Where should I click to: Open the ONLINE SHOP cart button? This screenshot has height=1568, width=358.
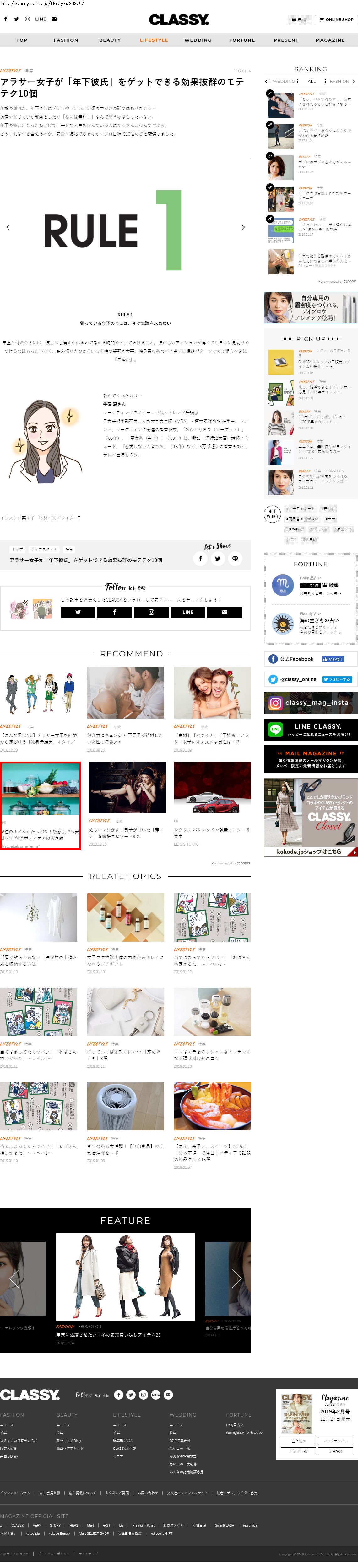pyautogui.click(x=335, y=19)
